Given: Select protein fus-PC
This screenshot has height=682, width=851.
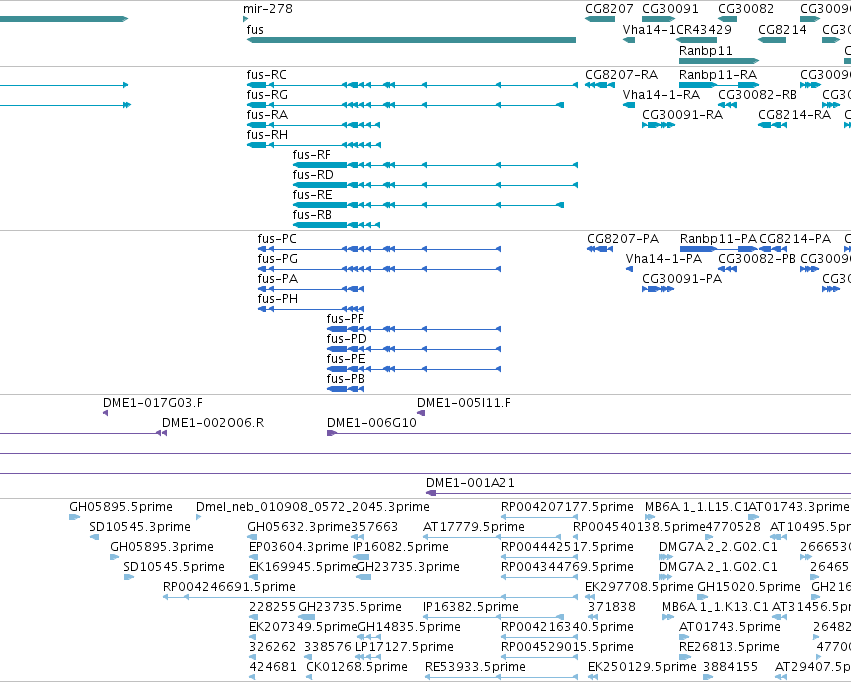Looking at the screenshot, I should pos(379,249).
